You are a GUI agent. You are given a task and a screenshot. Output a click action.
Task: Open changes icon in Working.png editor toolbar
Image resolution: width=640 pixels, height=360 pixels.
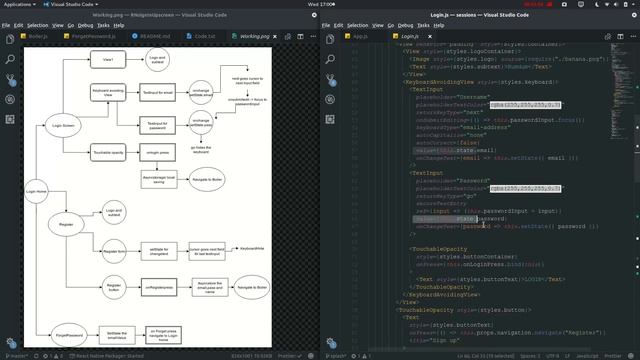coord(288,36)
